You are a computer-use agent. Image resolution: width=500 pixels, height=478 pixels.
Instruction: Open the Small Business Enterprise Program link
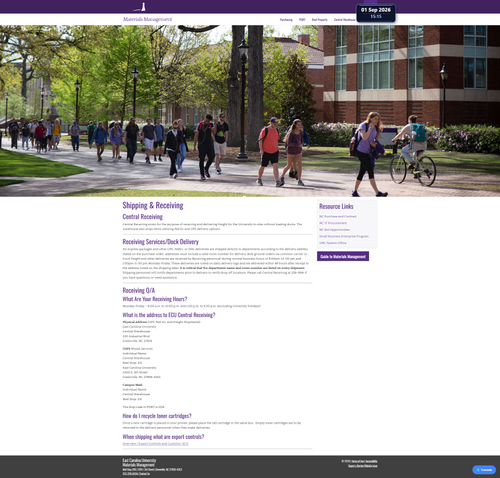pyautogui.click(x=344, y=236)
